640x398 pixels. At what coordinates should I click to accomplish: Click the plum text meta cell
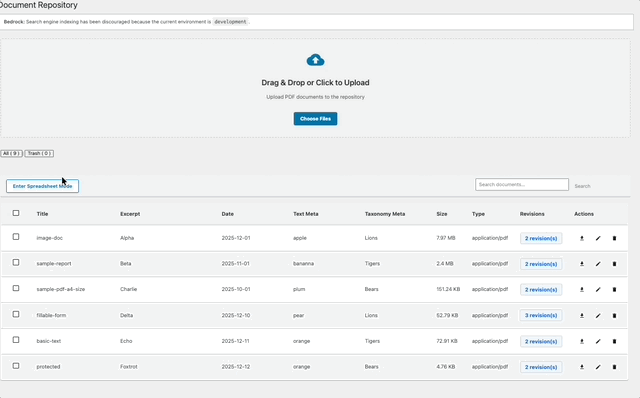coord(299,289)
